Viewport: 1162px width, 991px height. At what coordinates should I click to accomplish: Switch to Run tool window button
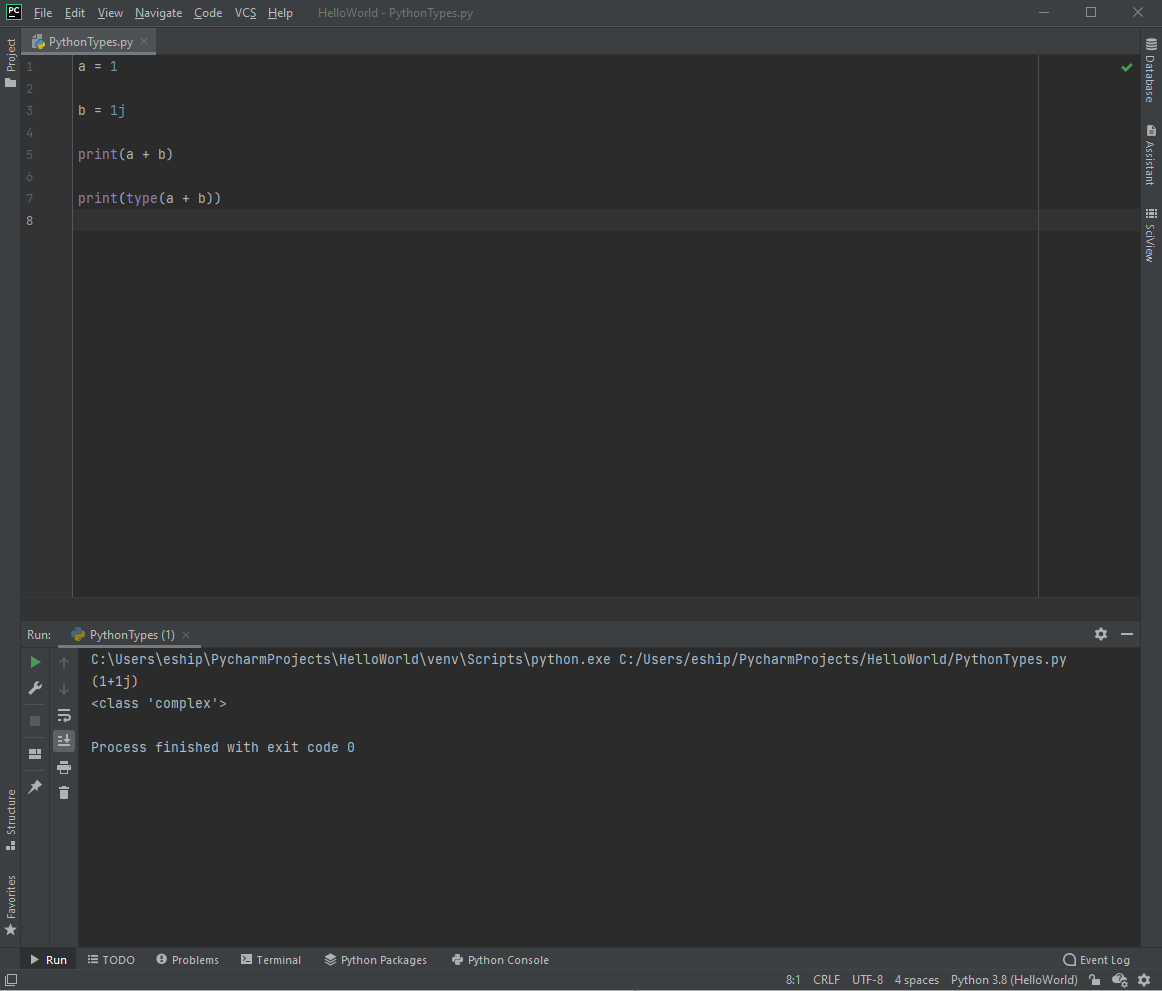(x=49, y=960)
